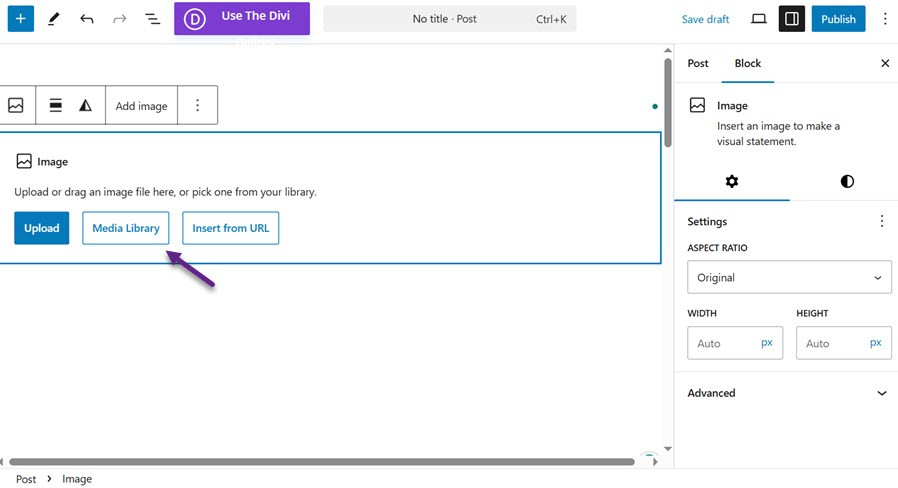The image size is (898, 488).
Task: Toggle the Settings sidebar panel button
Action: click(791, 19)
